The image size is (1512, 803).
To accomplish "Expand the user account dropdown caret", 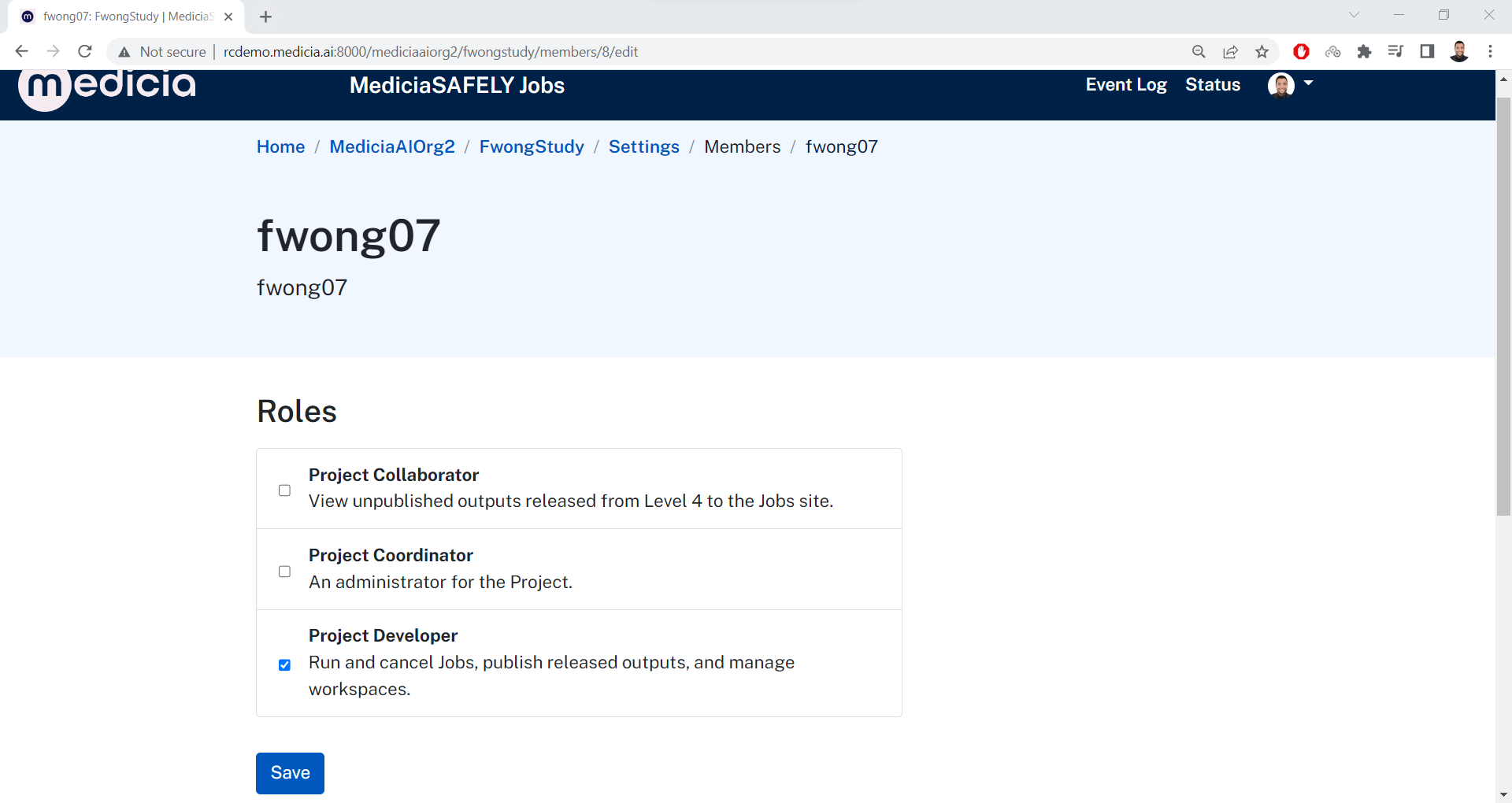I will coord(1308,83).
